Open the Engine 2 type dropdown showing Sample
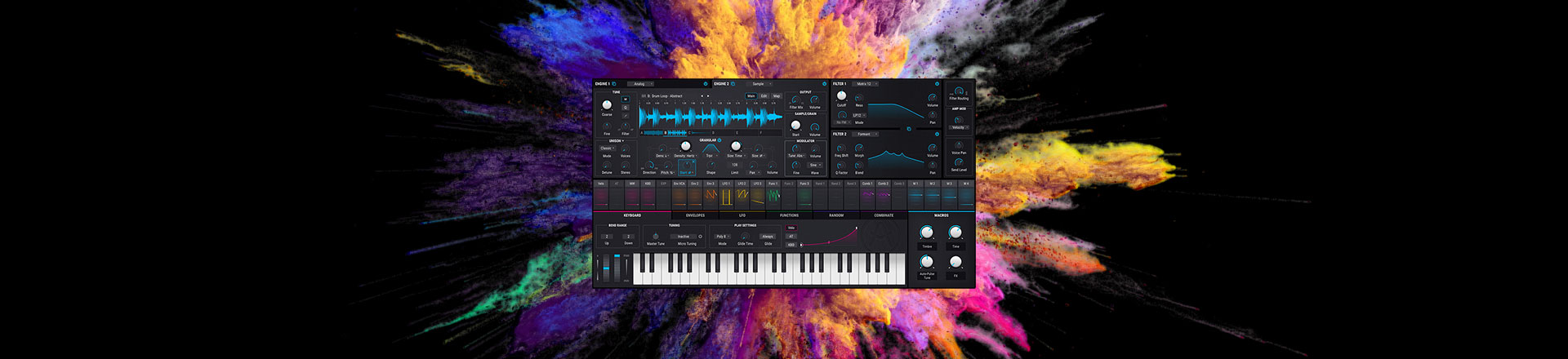The image size is (1568, 359). [x=759, y=83]
